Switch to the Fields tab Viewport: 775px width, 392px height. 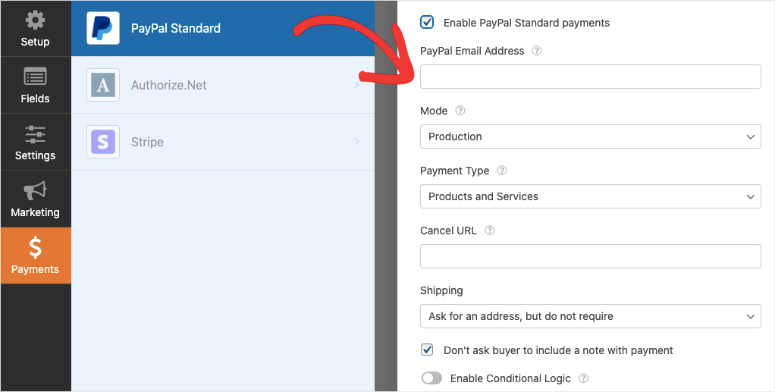tap(35, 85)
